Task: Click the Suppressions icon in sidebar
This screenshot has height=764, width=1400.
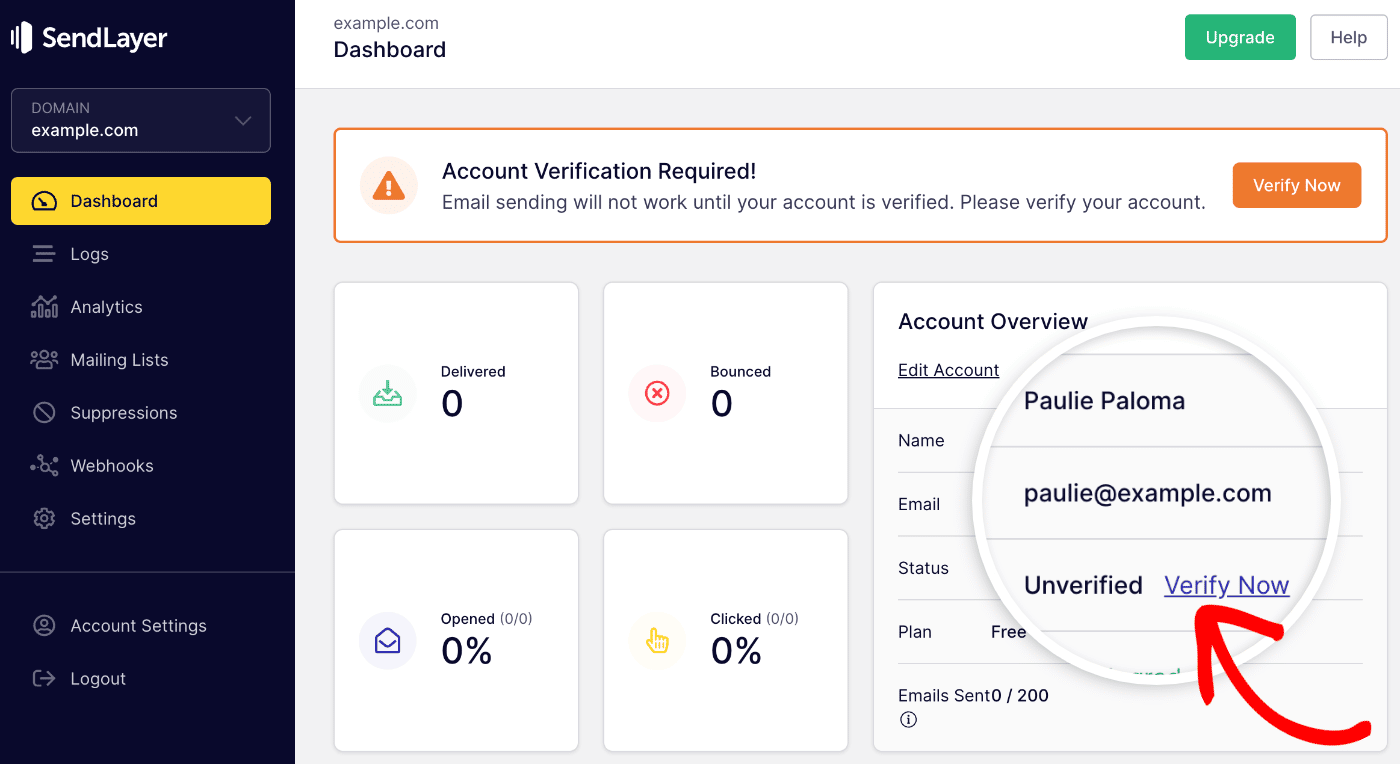Action: tap(44, 412)
